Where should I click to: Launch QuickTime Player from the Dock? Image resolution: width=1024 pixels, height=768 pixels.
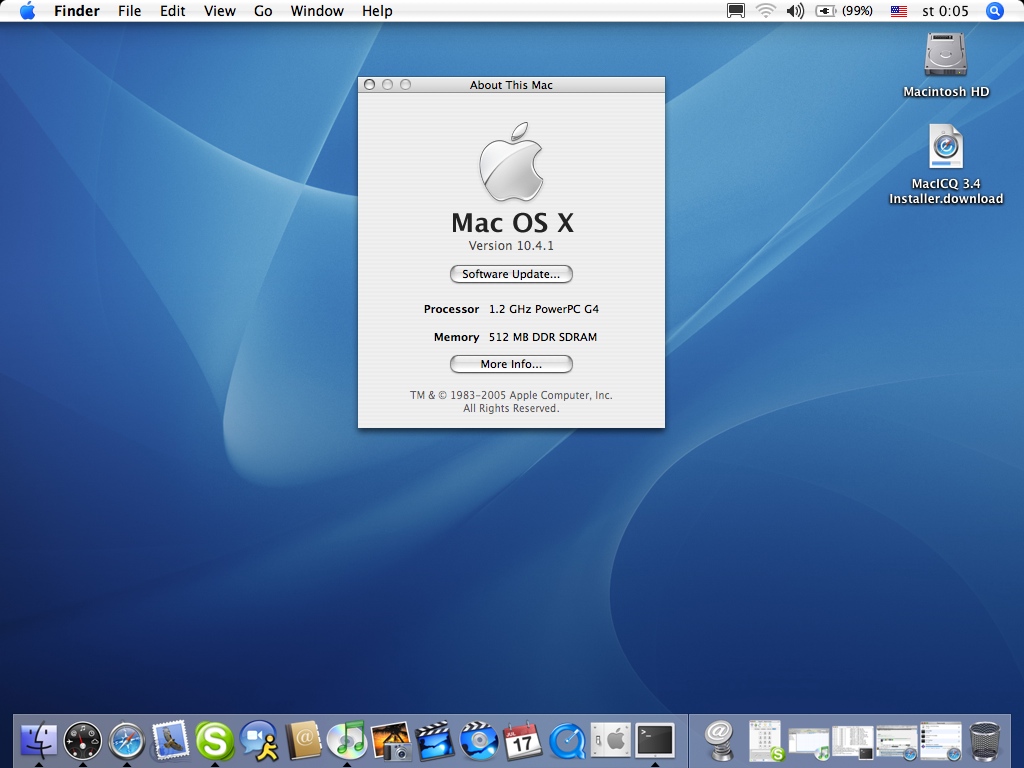(x=566, y=741)
